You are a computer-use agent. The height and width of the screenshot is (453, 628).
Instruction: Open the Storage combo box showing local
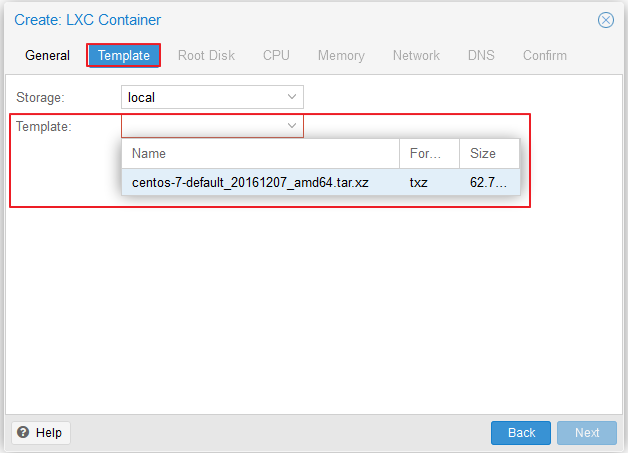(212, 97)
